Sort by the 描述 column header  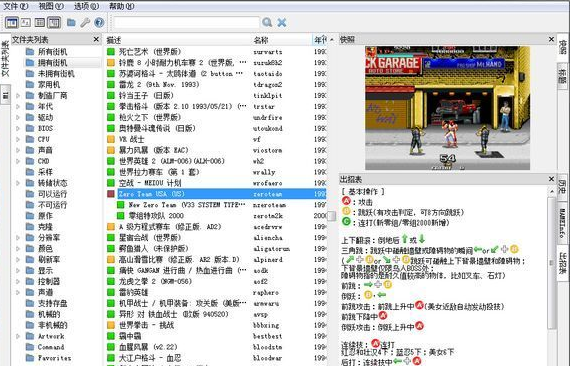pyautogui.click(x=177, y=40)
